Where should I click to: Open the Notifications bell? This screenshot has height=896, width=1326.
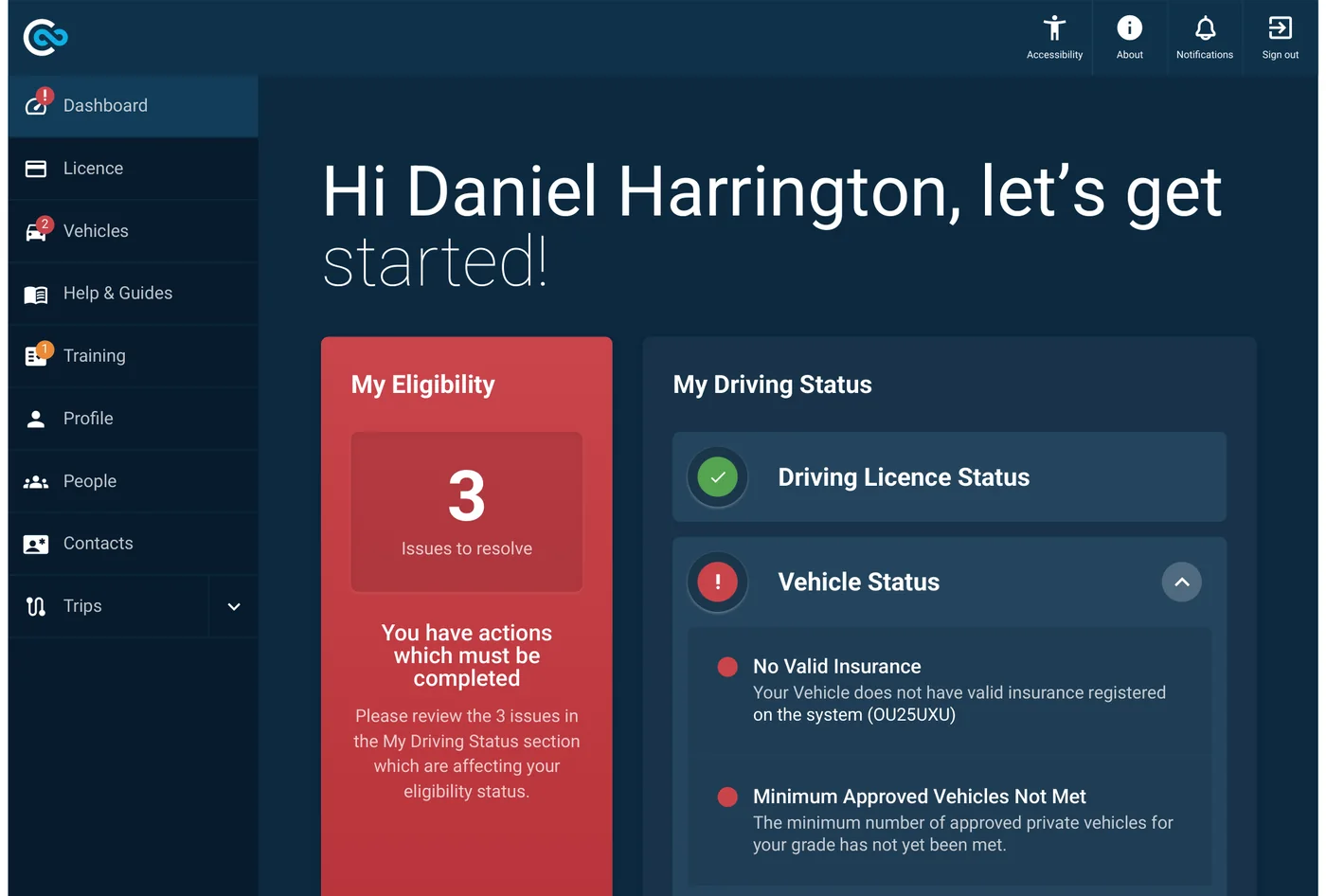coord(1205,28)
